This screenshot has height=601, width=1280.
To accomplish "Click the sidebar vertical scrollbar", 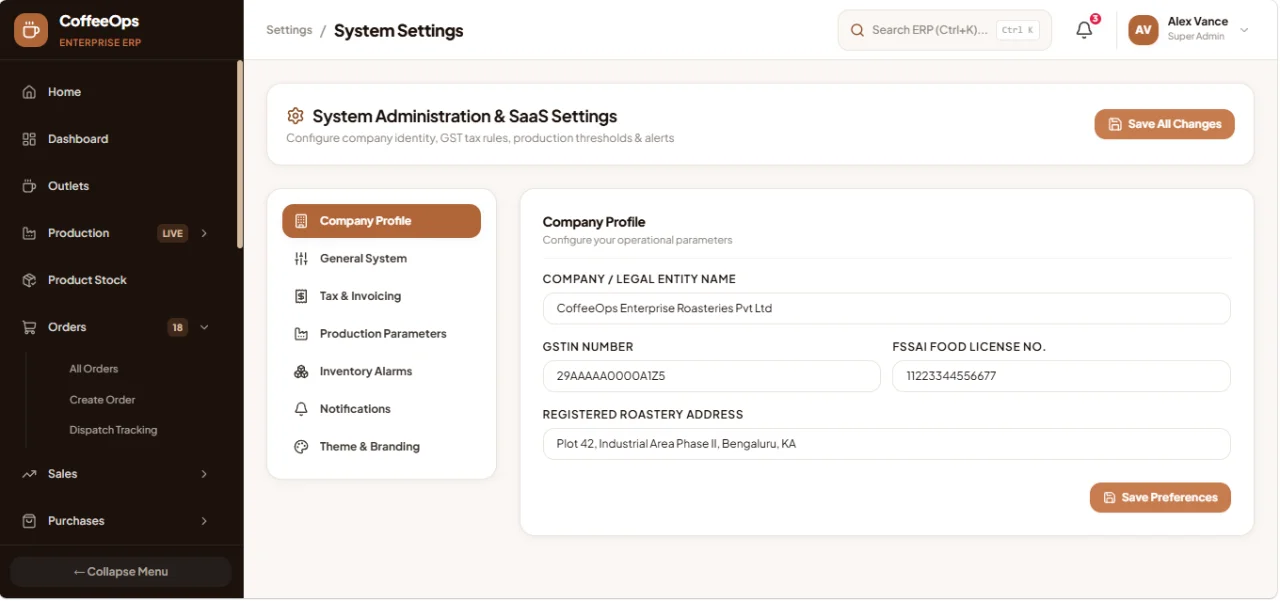I will [240, 154].
